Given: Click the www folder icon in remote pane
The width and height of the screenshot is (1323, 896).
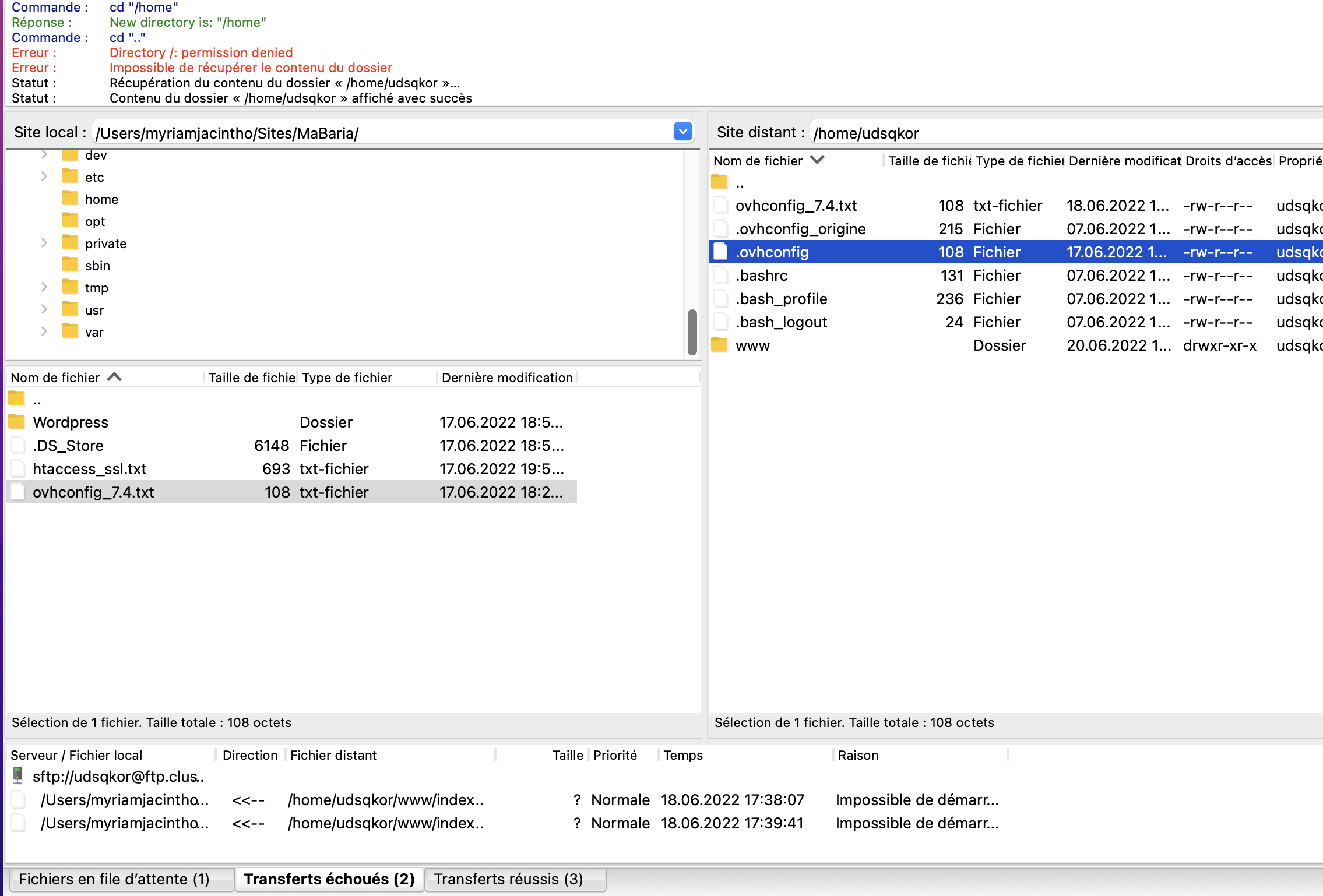Looking at the screenshot, I should pyautogui.click(x=720, y=345).
